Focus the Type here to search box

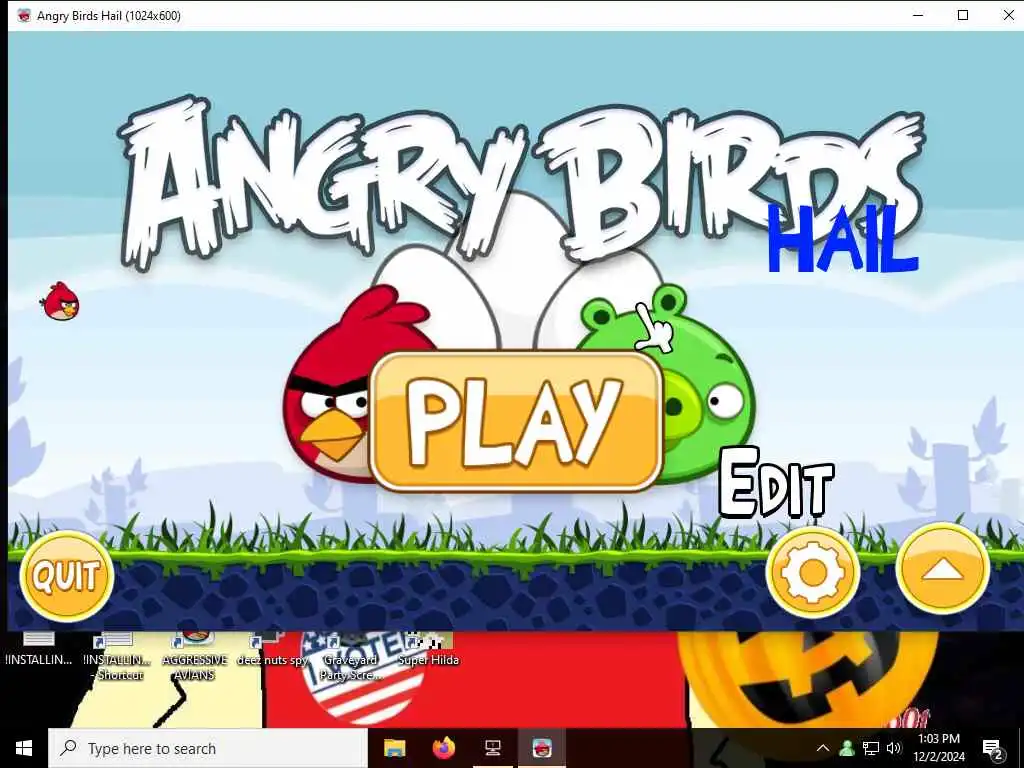point(208,748)
